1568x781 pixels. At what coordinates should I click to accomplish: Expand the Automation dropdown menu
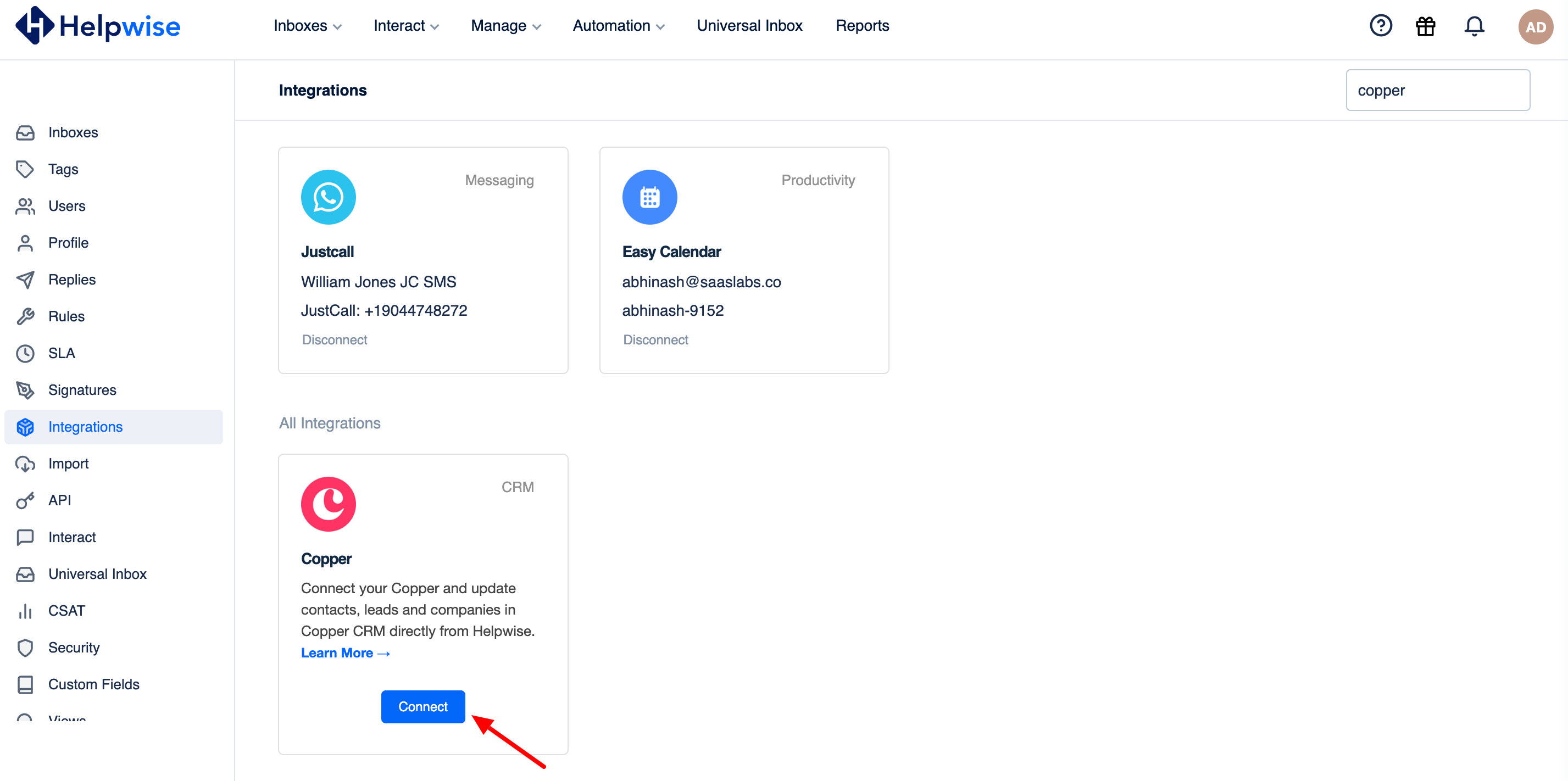click(x=619, y=26)
